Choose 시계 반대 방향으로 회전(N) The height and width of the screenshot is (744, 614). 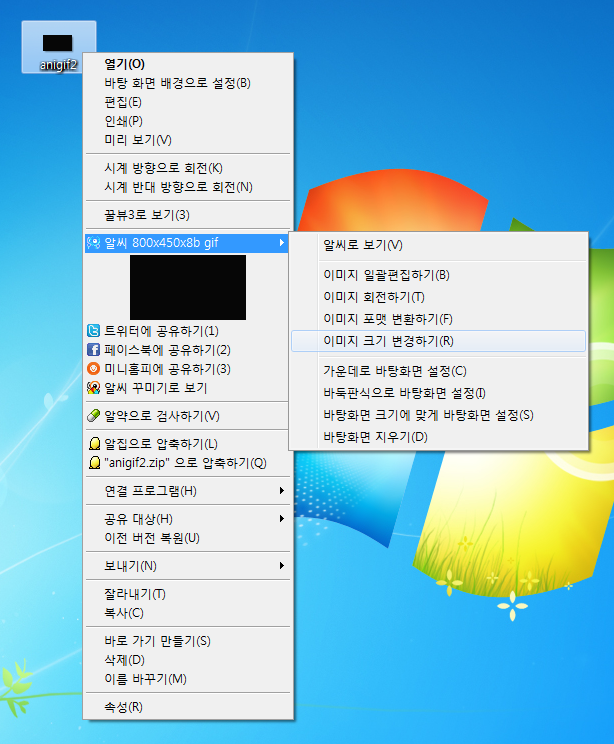(x=187, y=187)
